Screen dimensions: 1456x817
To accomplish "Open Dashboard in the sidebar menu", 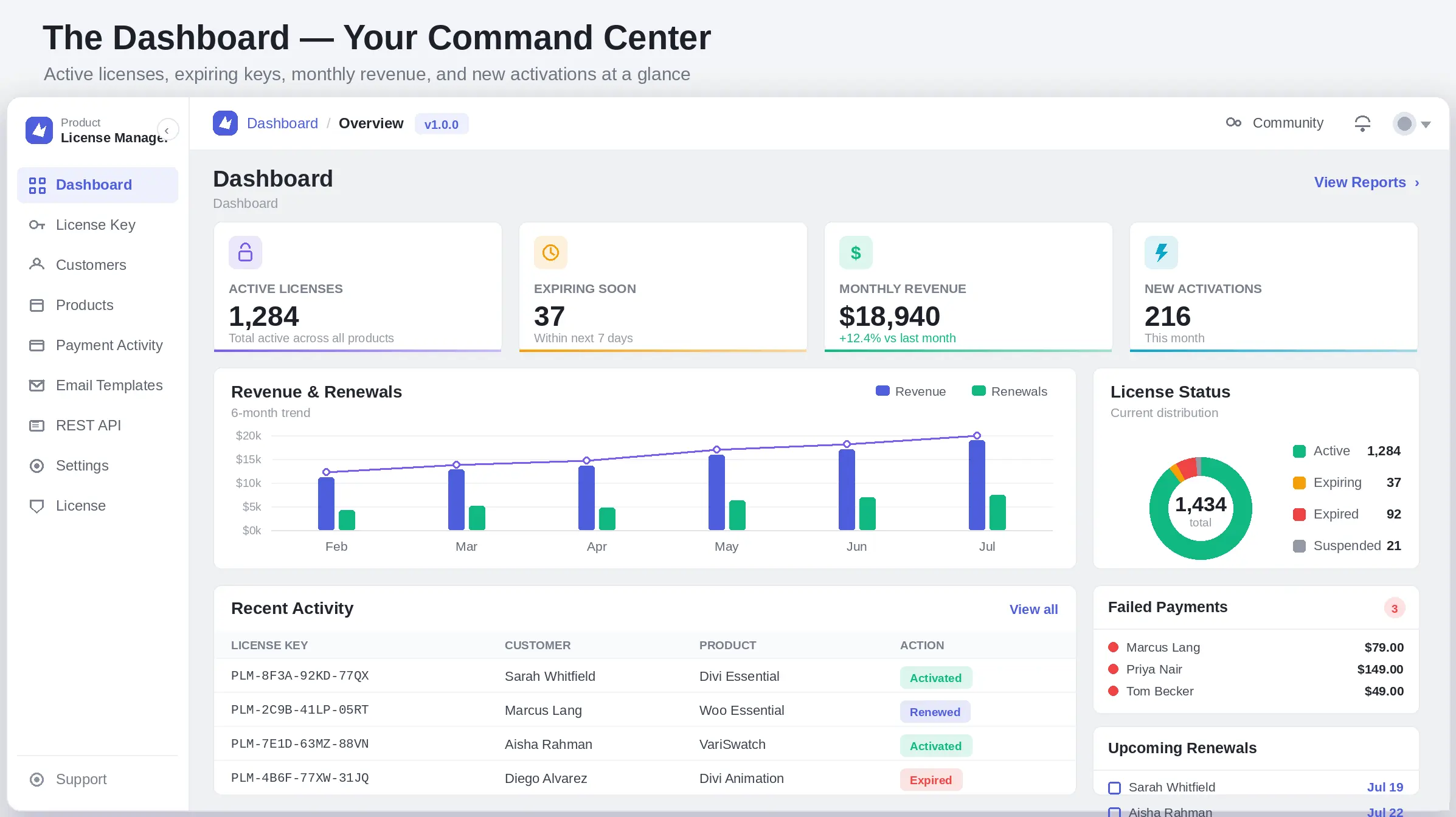I will point(97,185).
